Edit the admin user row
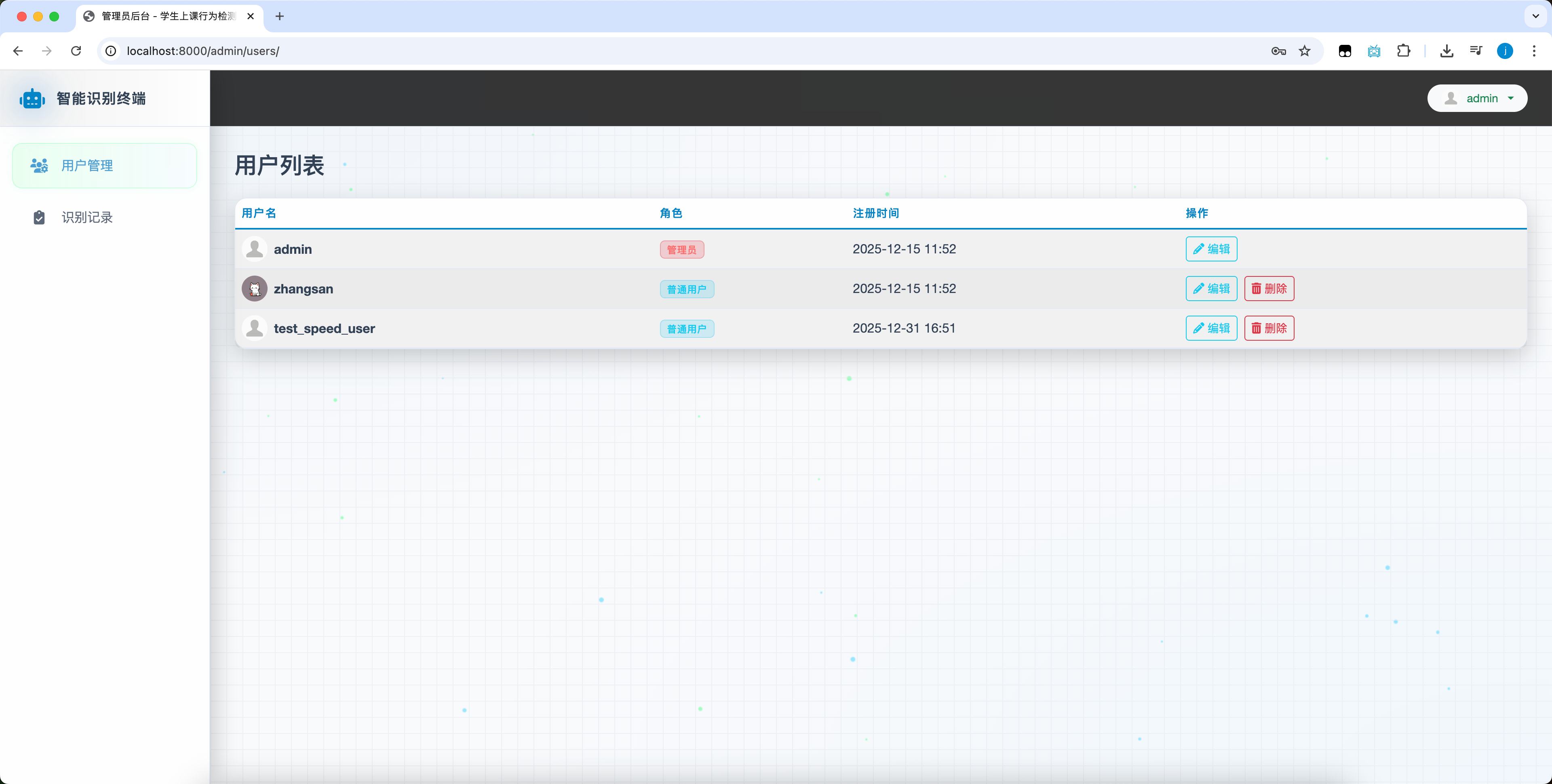The image size is (1552, 784). point(1211,249)
